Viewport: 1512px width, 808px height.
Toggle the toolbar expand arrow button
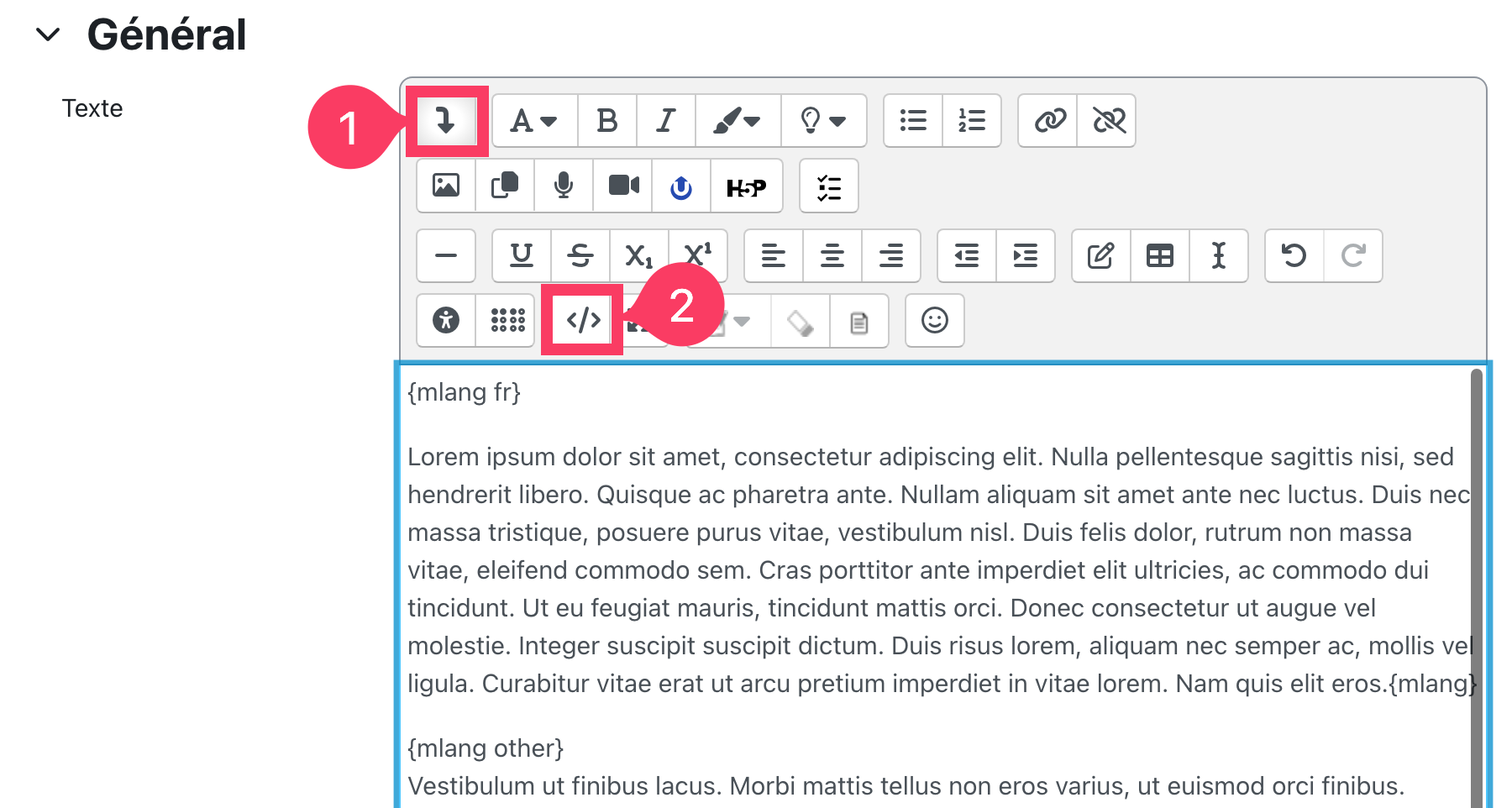pos(446,121)
